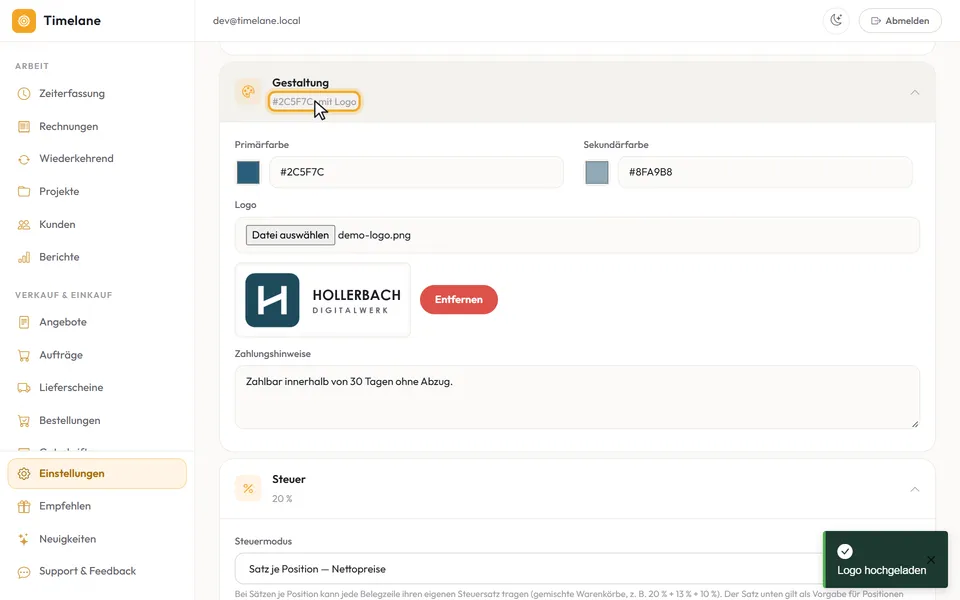
Task: Click the Kunden people icon
Action: pos(24,225)
